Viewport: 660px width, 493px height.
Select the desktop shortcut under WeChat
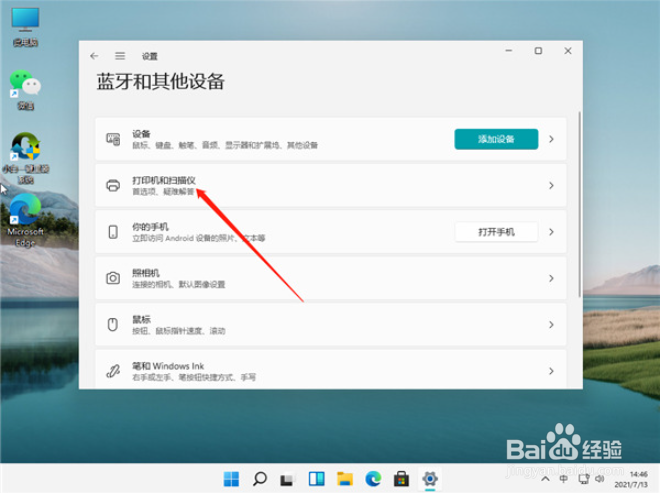25,158
